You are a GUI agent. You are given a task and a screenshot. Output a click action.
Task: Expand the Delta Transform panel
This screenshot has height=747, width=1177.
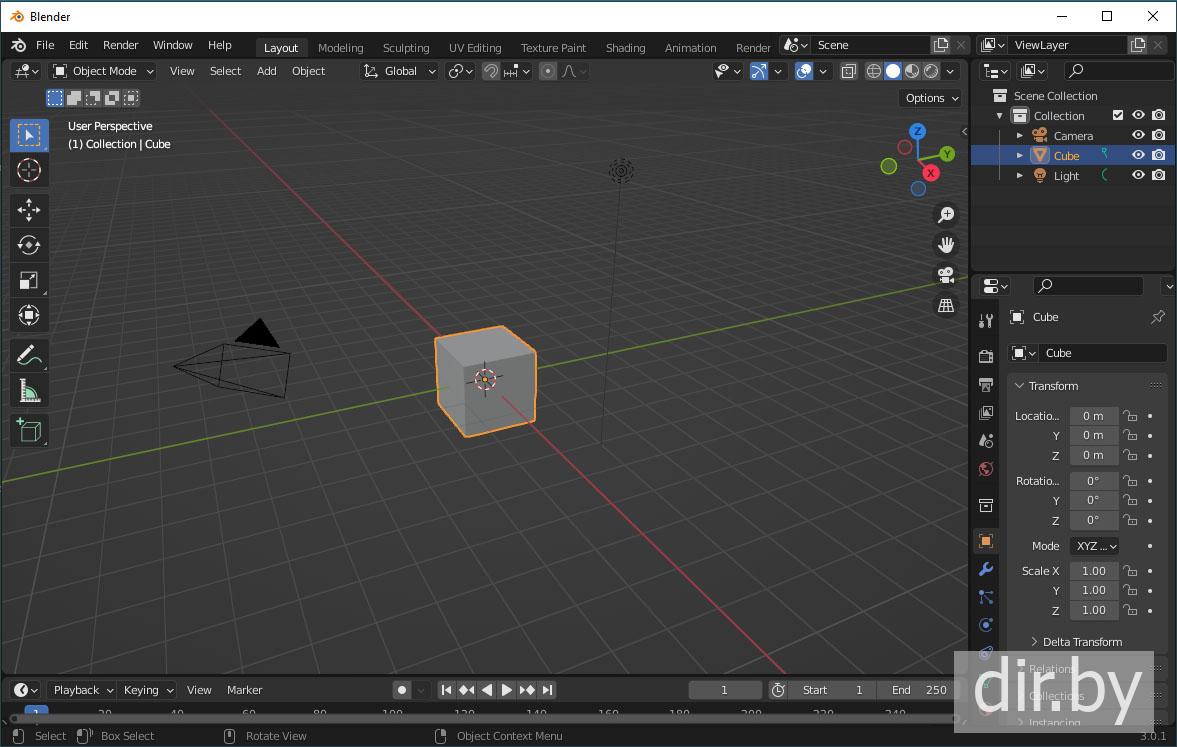coord(1081,642)
